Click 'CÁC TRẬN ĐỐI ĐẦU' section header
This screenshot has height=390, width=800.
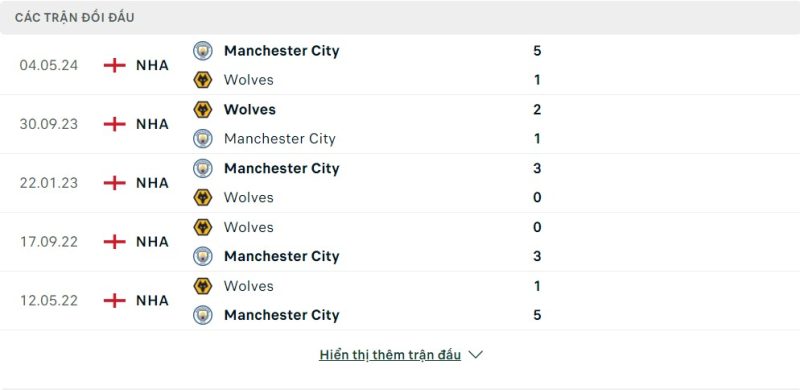point(74,18)
